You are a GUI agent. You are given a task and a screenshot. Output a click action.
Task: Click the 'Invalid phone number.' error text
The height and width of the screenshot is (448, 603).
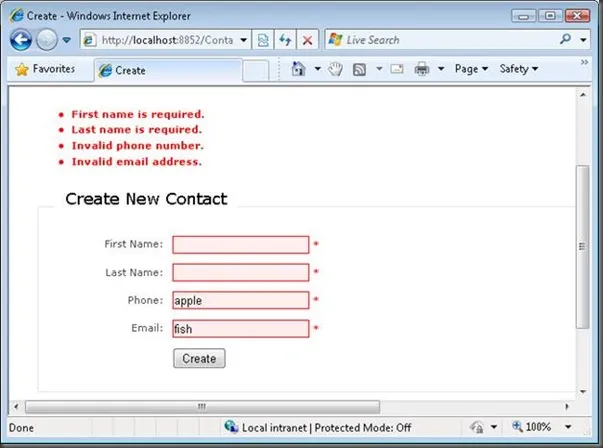(x=138, y=146)
